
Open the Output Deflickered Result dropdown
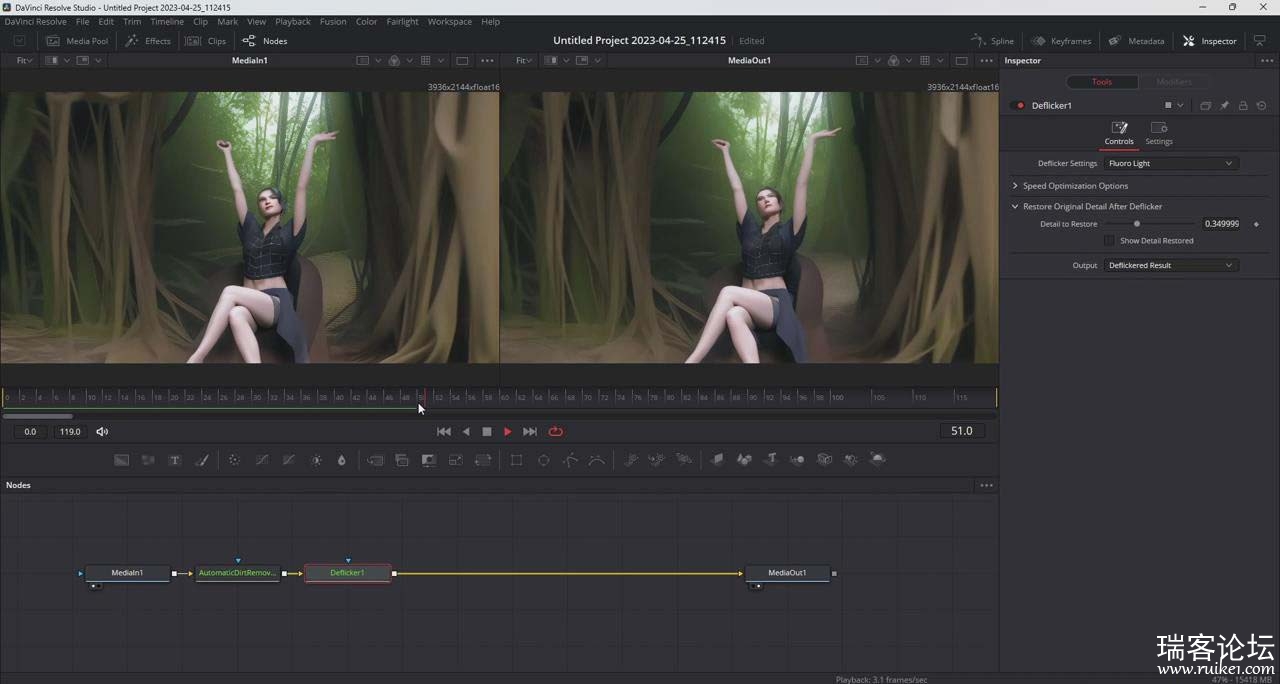pyautogui.click(x=1171, y=265)
